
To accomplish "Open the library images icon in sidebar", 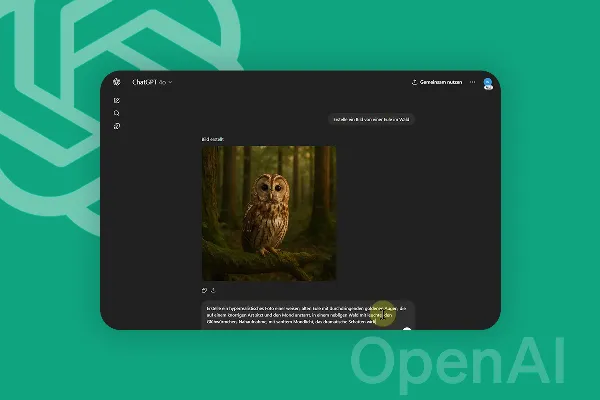I will 117,126.
